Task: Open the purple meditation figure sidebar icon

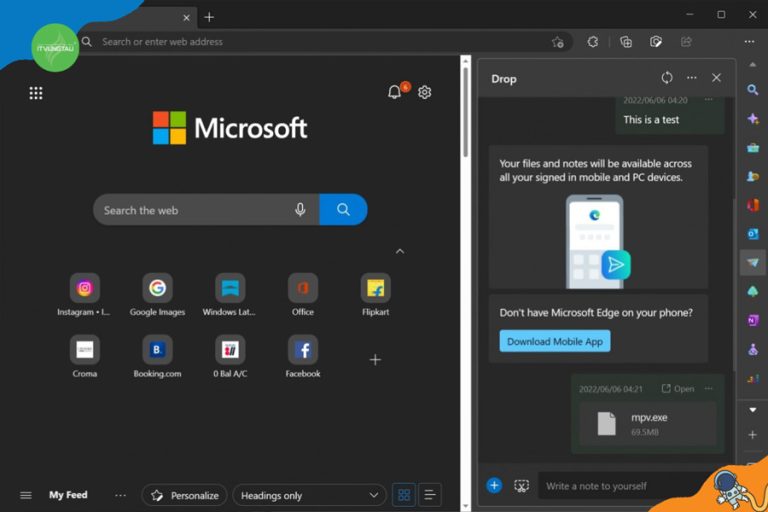Action: coord(753,349)
